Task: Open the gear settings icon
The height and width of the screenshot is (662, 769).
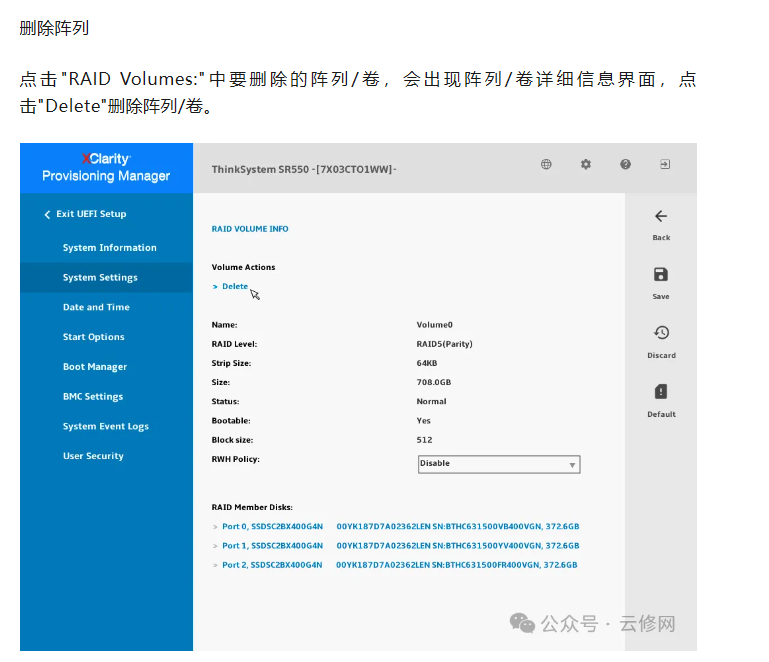Action: 586,164
